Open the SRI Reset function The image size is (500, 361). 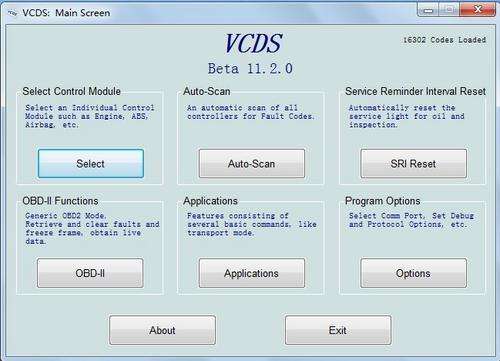(413, 163)
